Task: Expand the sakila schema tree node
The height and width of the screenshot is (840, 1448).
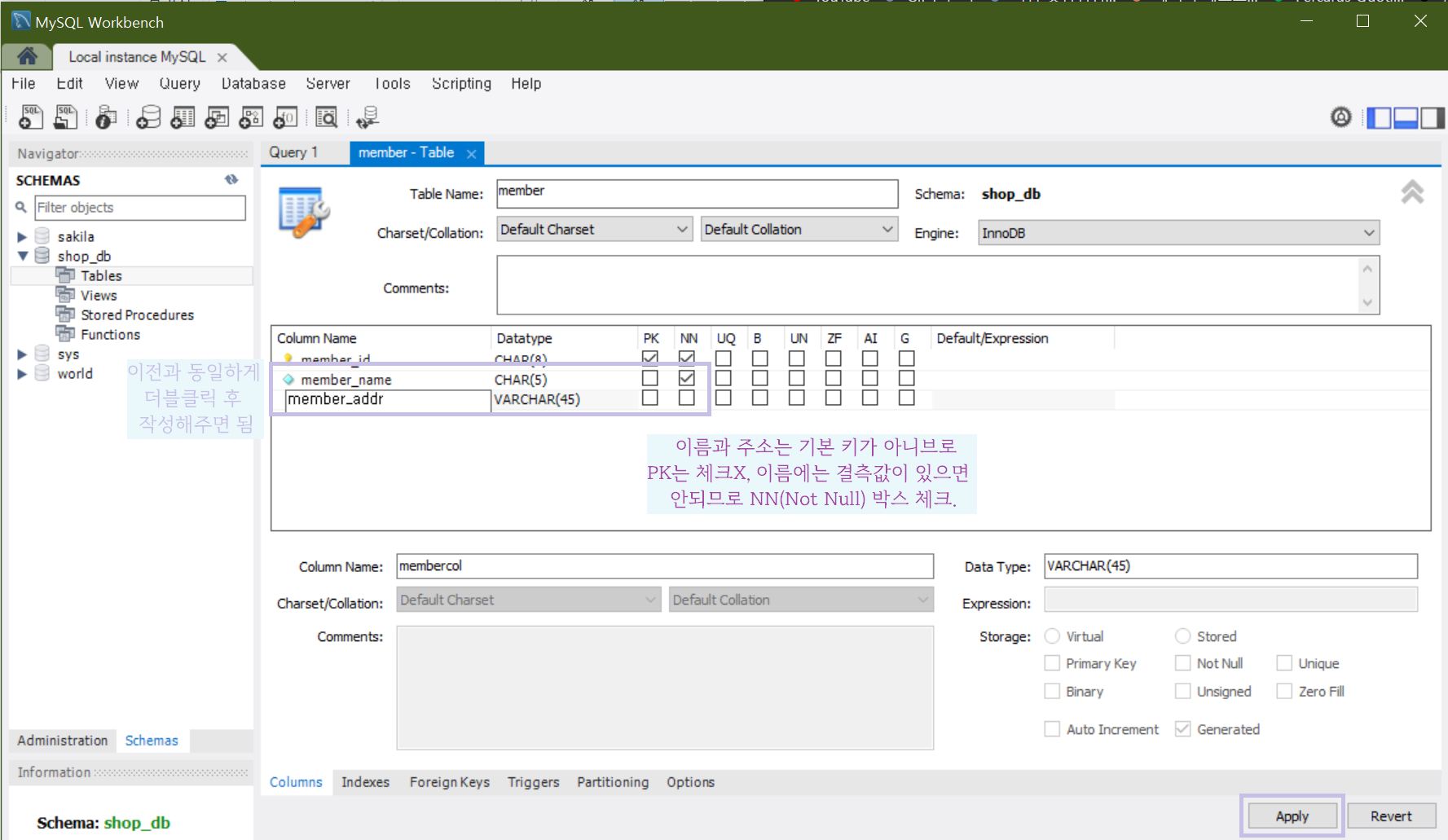Action: [22, 236]
